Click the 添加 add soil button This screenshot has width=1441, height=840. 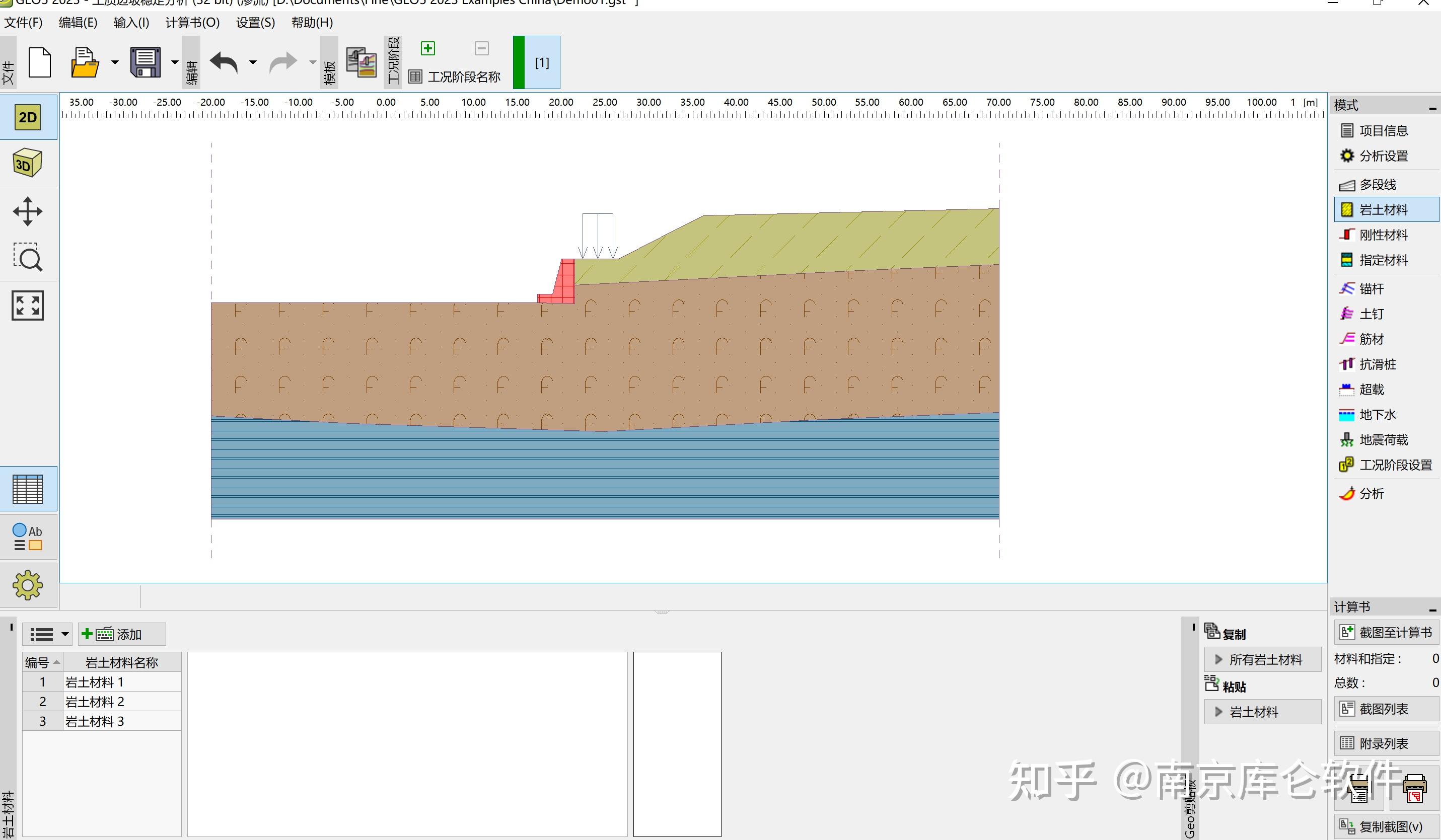(121, 634)
